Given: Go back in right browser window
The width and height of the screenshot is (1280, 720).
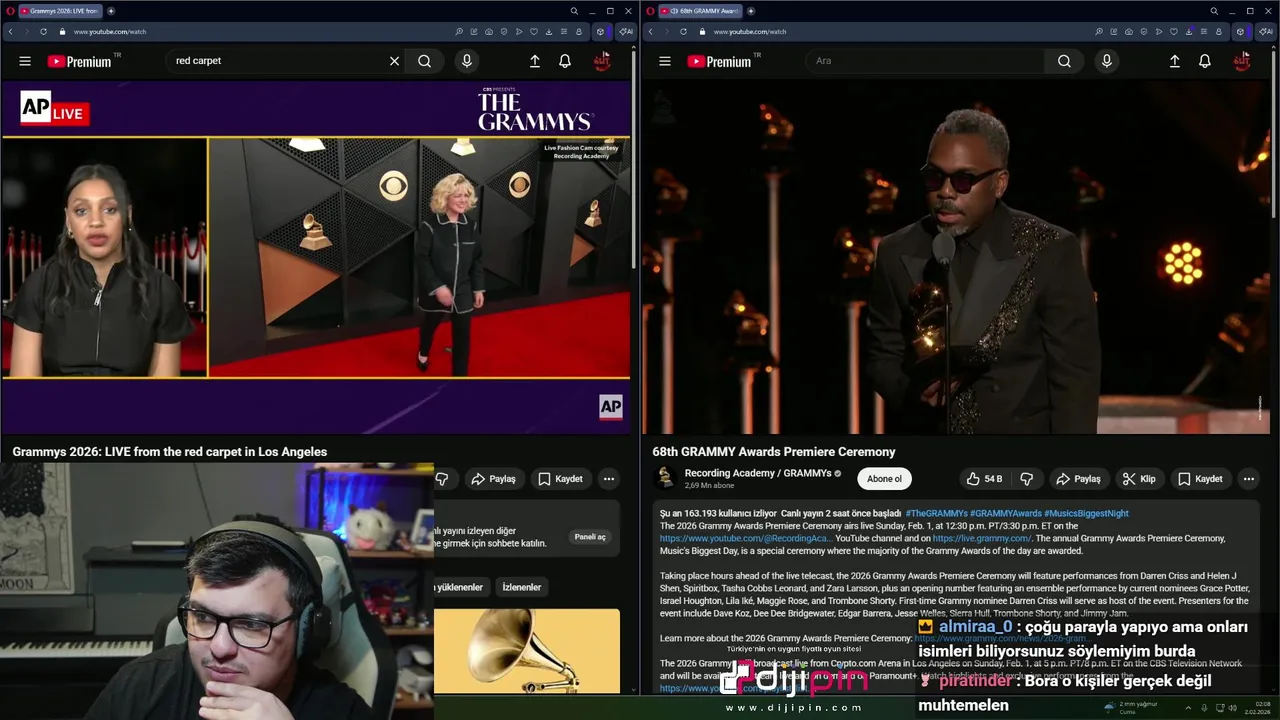Looking at the screenshot, I should point(651,31).
